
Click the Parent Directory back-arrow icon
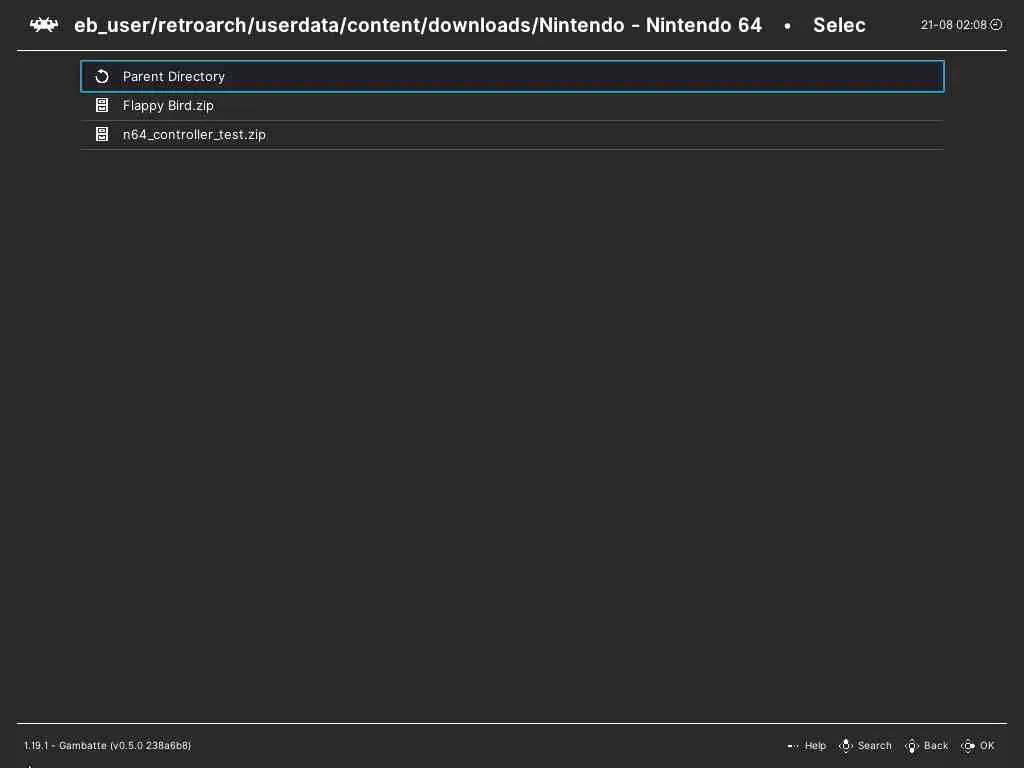point(102,76)
